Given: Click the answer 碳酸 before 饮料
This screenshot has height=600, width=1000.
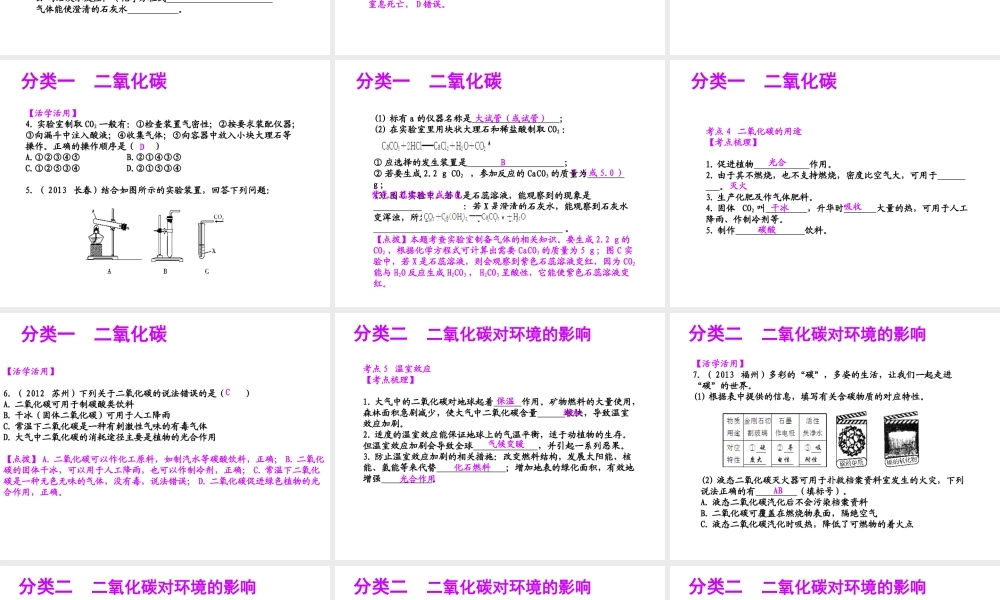Looking at the screenshot, I should (767, 230).
